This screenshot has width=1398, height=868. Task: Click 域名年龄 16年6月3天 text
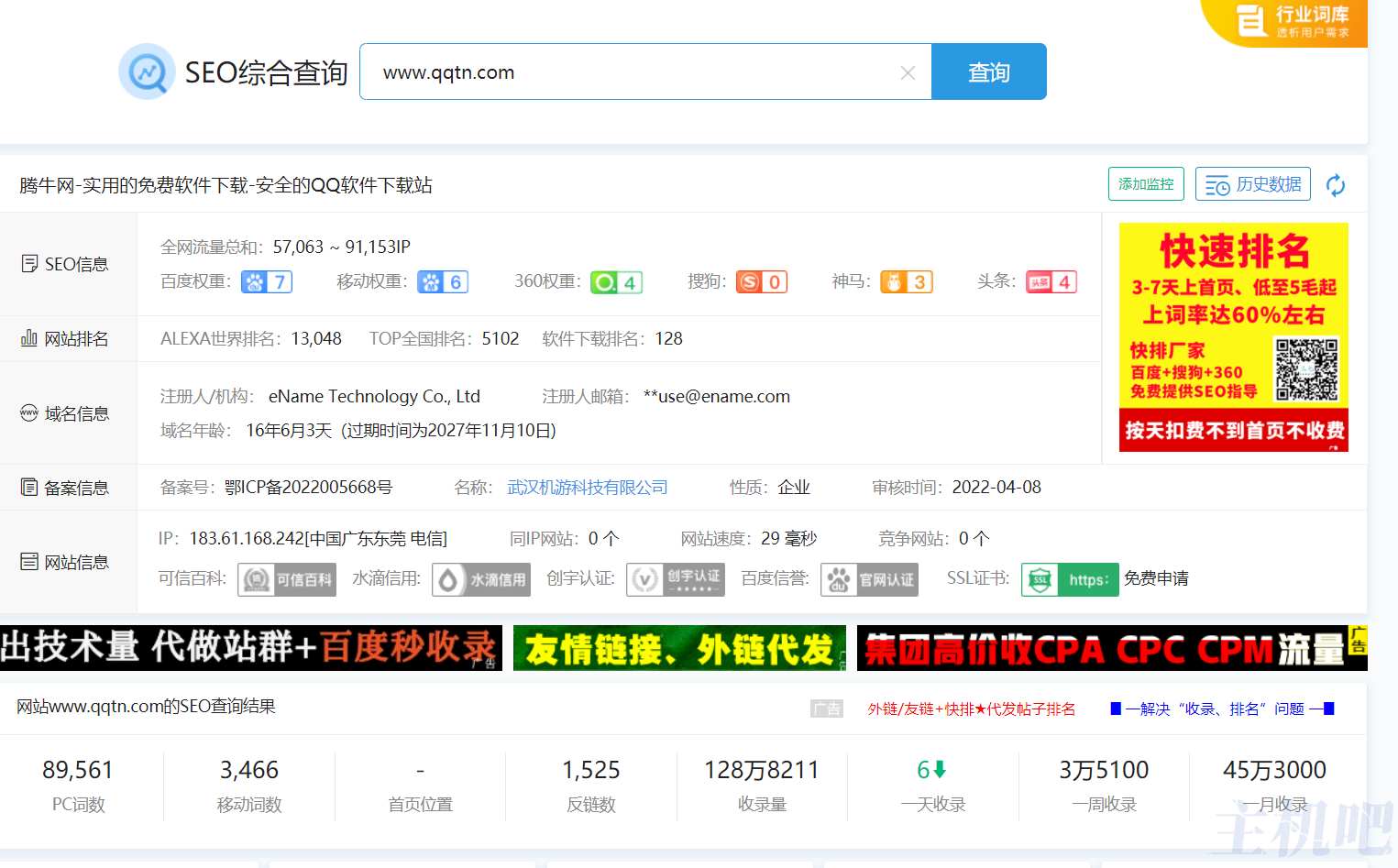point(289,431)
